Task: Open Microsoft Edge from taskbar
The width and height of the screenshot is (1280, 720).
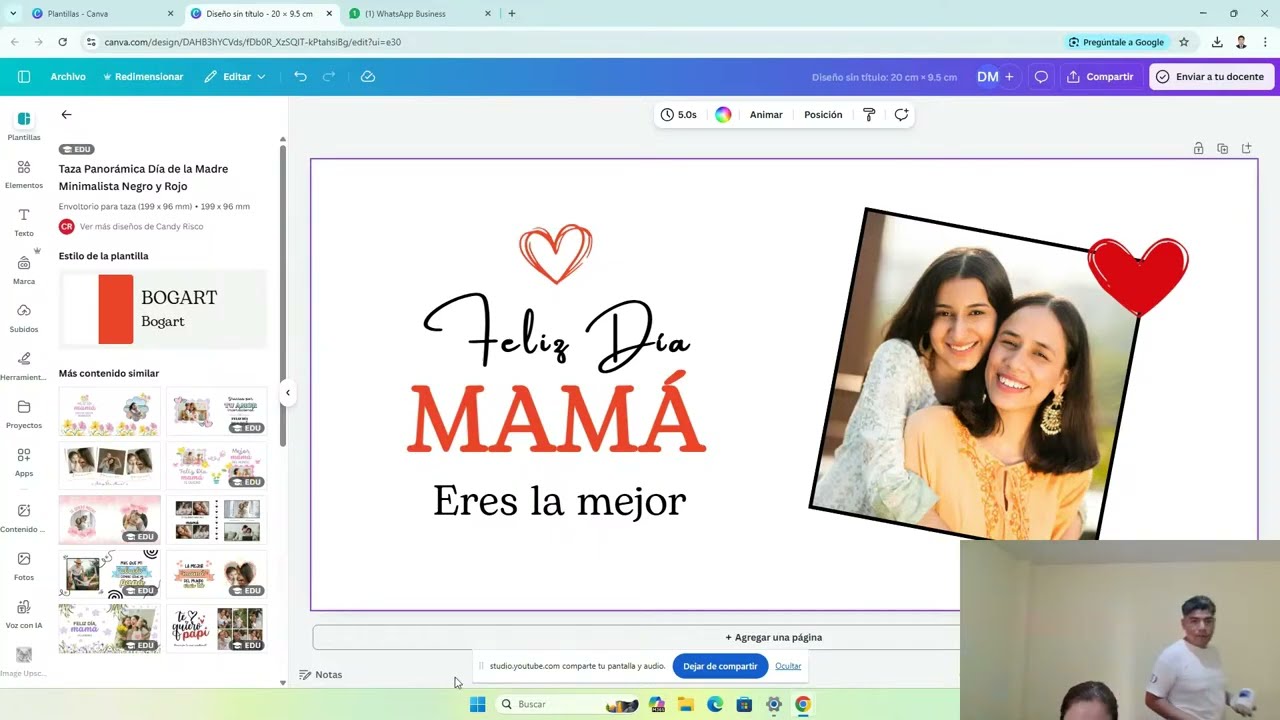Action: tap(715, 704)
